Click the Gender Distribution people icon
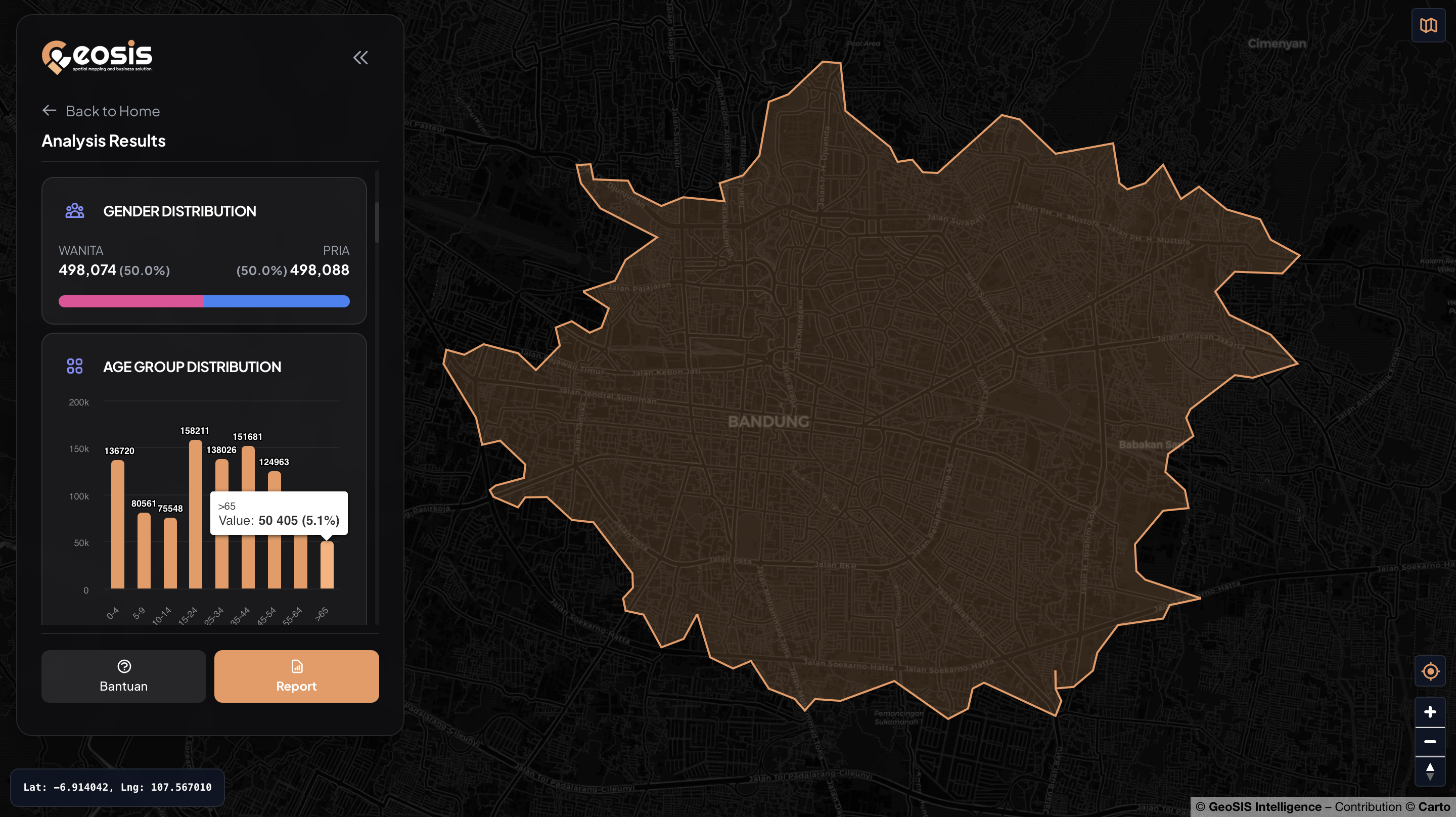 point(75,211)
